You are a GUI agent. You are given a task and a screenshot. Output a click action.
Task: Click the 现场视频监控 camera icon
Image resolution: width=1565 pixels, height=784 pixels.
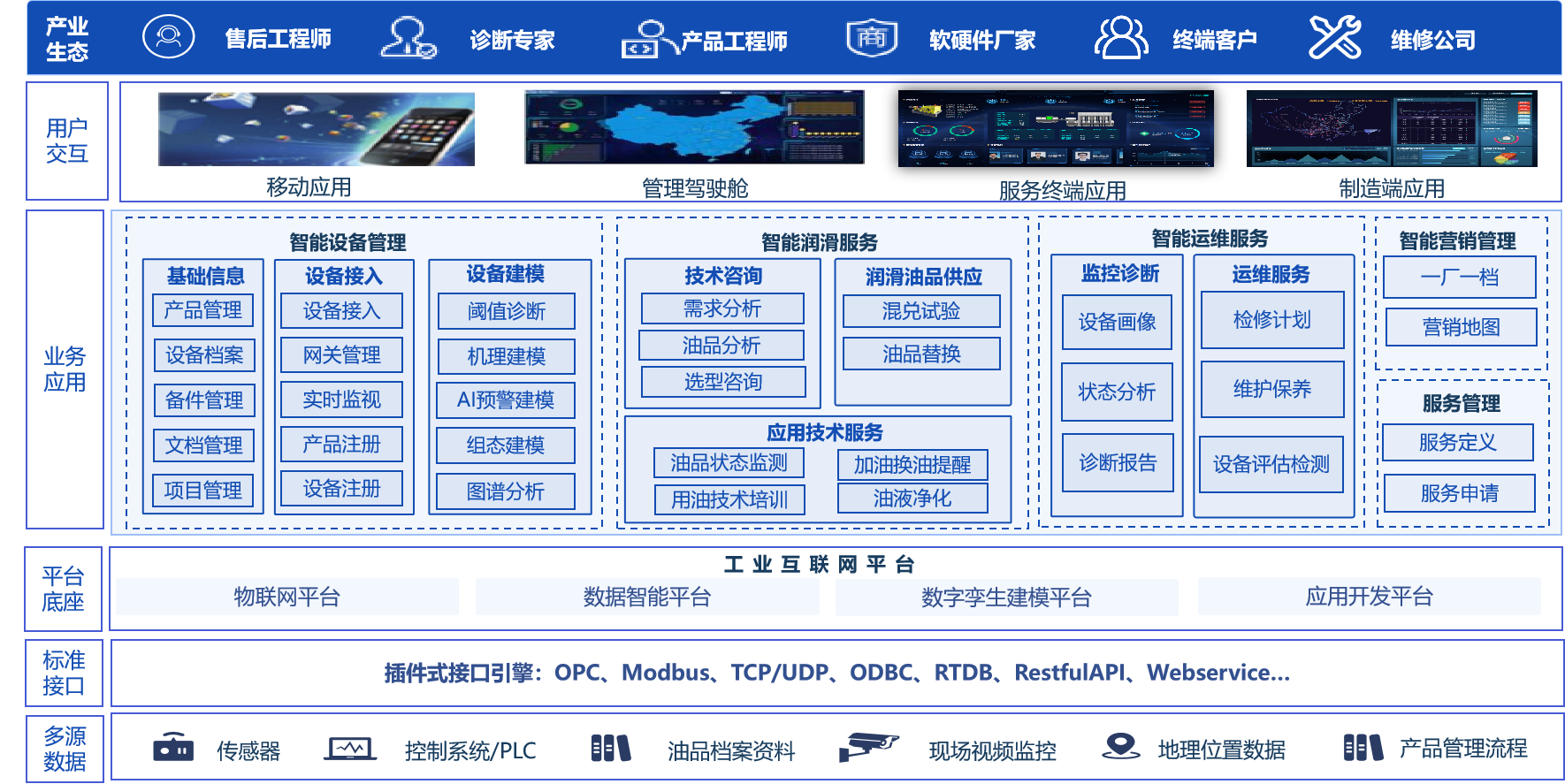click(x=867, y=747)
